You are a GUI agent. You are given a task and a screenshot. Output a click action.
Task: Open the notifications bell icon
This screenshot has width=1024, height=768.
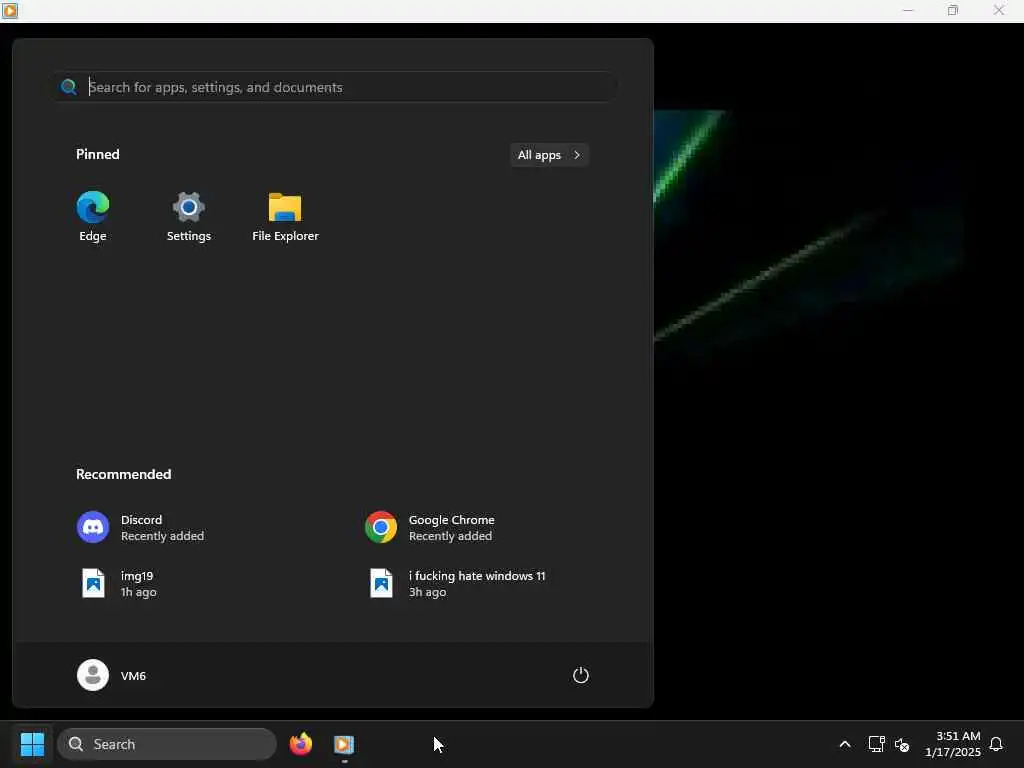pos(997,744)
